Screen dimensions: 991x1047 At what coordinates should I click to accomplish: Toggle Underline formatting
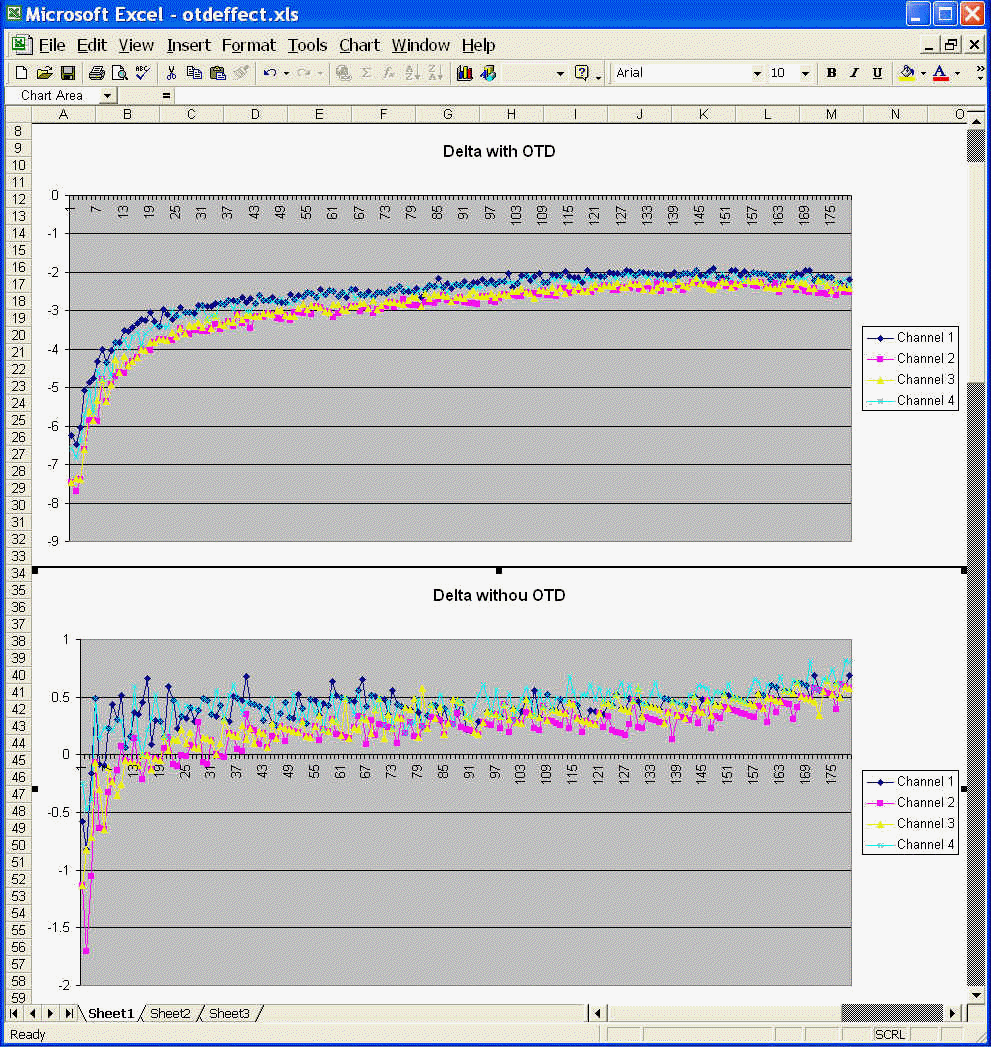[877, 73]
